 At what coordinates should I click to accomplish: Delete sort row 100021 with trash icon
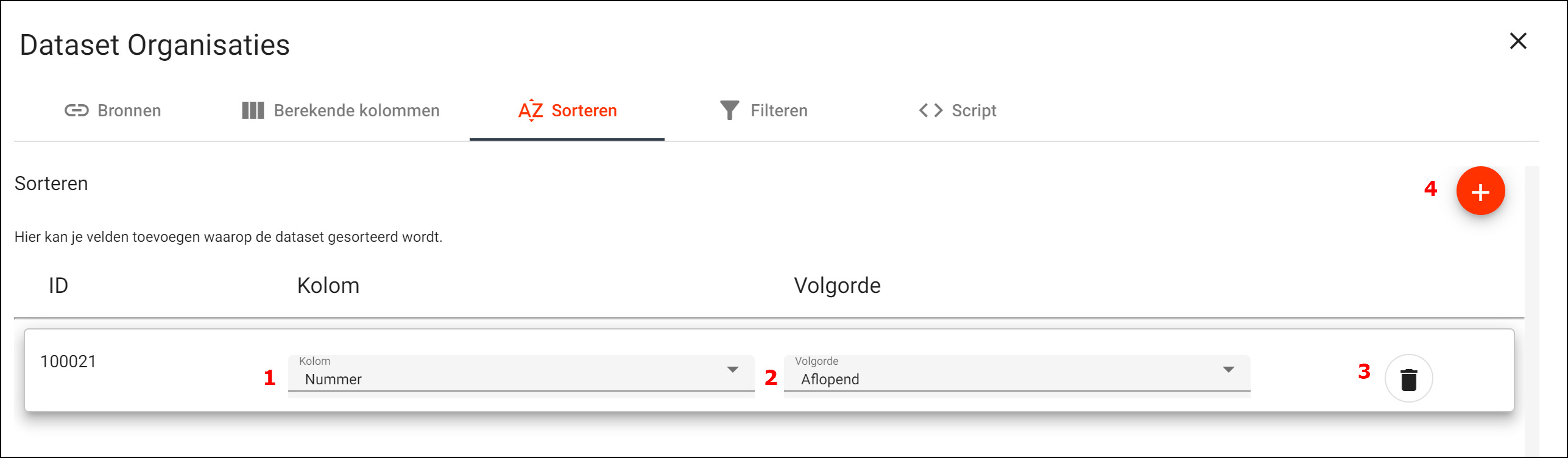(x=1408, y=379)
